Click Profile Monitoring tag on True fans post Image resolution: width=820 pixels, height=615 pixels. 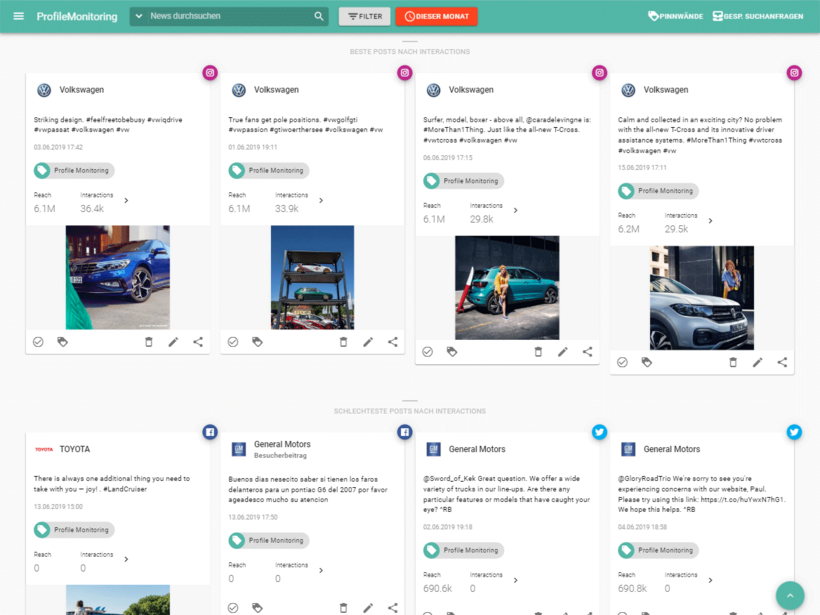[x=269, y=170]
